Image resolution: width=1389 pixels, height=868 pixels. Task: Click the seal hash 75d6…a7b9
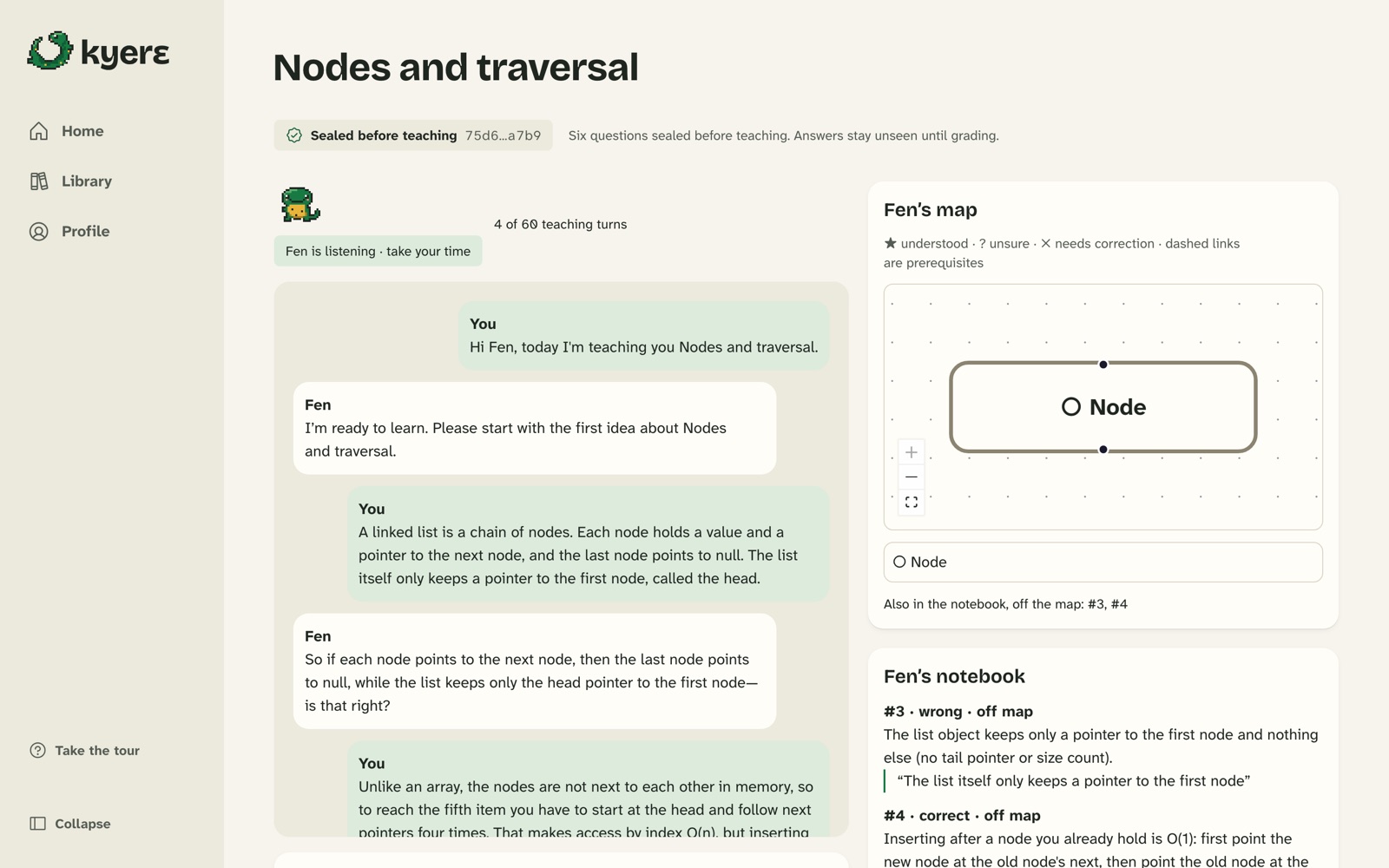click(x=503, y=135)
